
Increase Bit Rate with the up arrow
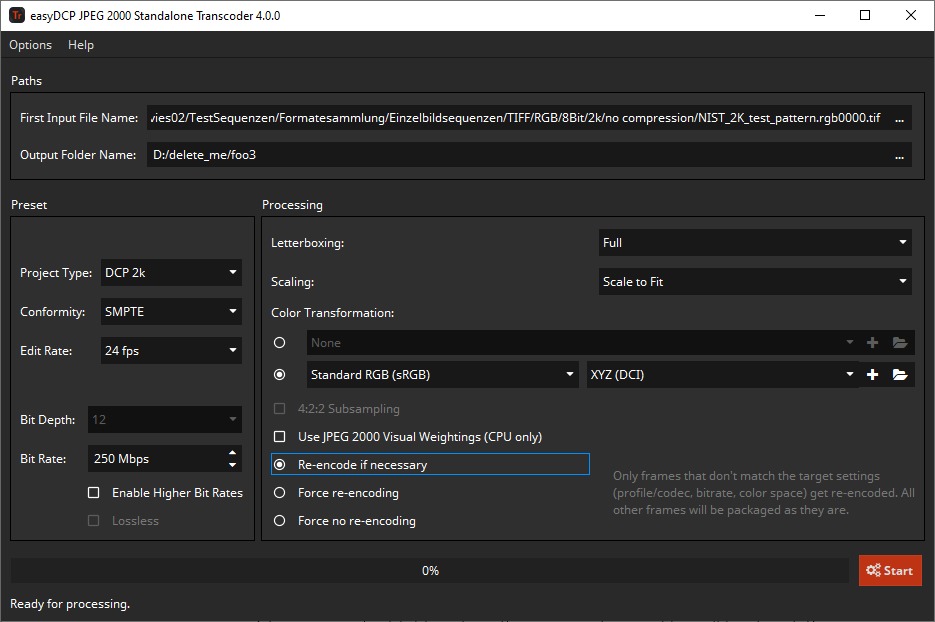coord(232,453)
